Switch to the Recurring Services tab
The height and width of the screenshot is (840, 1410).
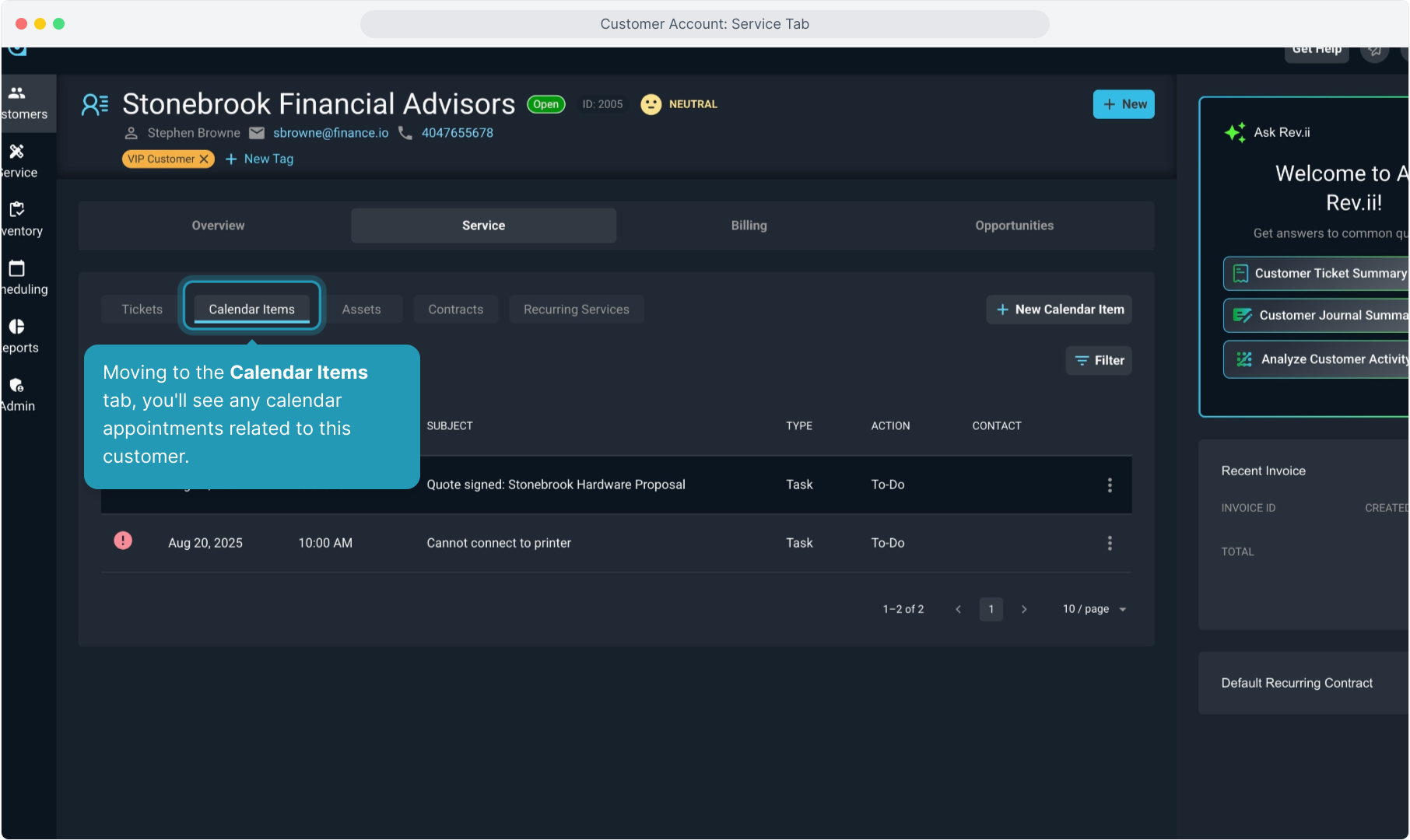pos(576,310)
